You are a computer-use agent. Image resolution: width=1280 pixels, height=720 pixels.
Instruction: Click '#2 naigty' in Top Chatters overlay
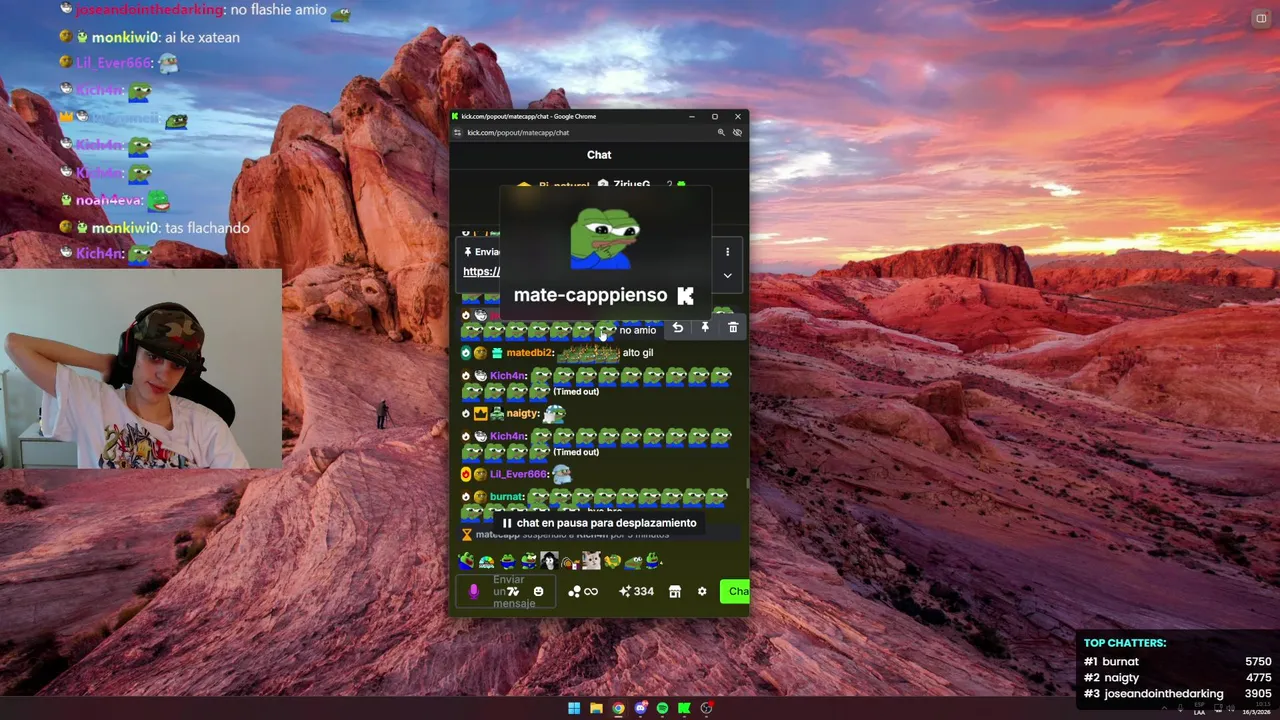pyautogui.click(x=1111, y=677)
